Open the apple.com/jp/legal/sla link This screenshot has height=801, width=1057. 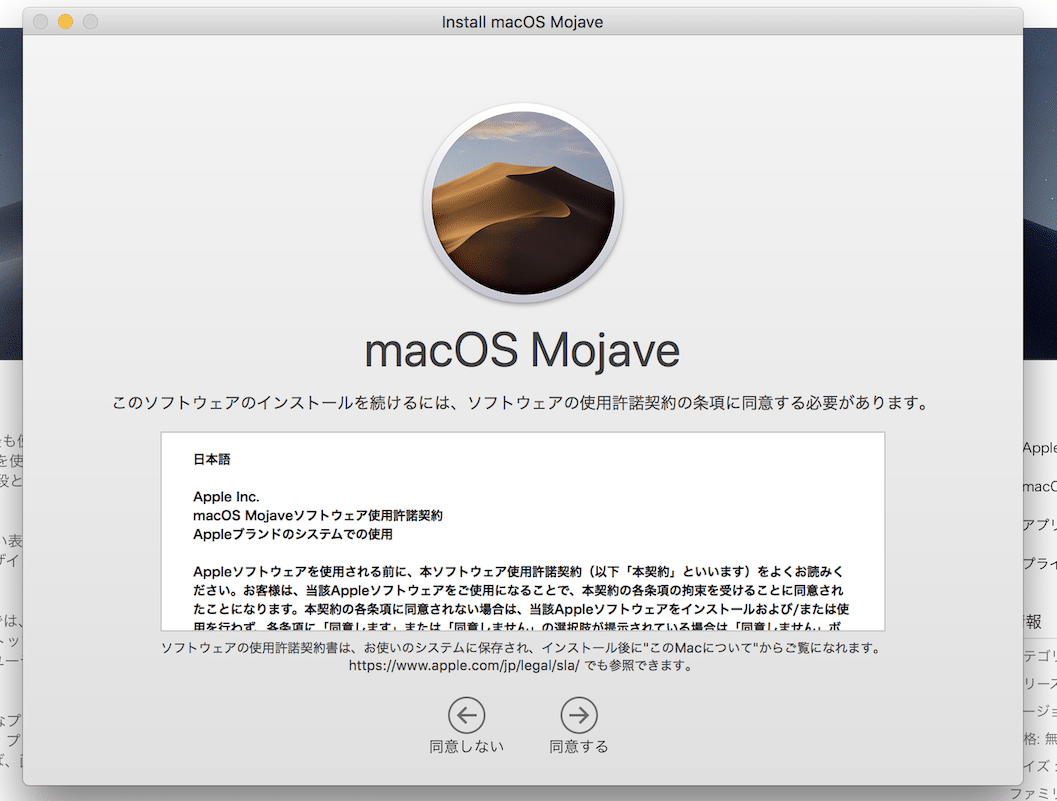[x=464, y=665]
